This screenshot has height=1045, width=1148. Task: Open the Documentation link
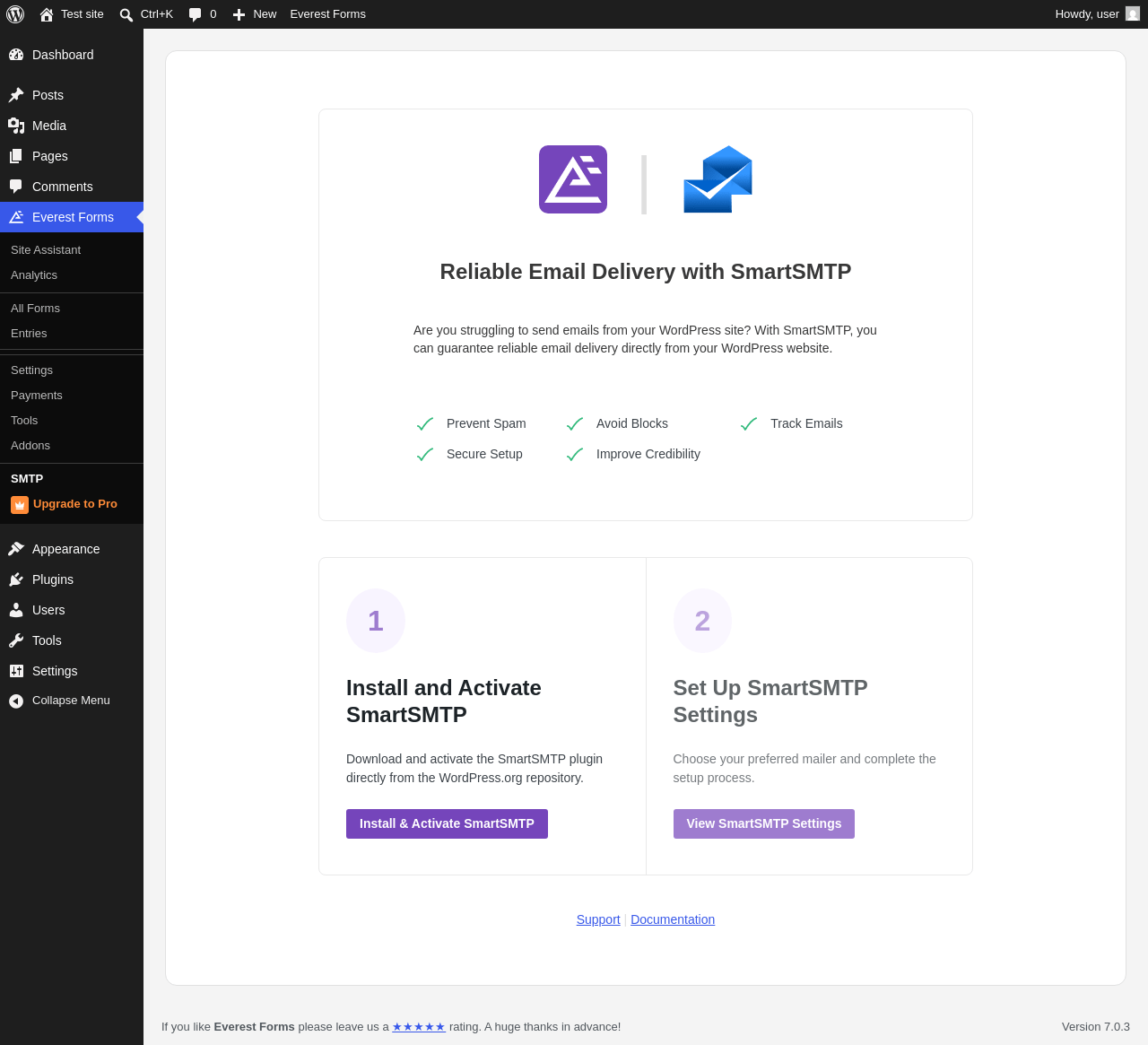coord(673,919)
